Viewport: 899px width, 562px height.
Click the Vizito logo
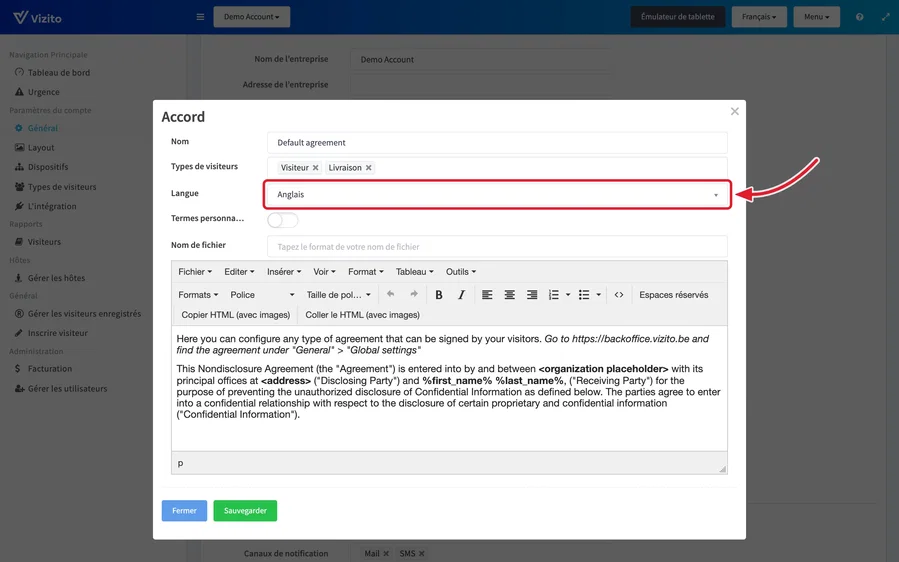[x=37, y=17]
